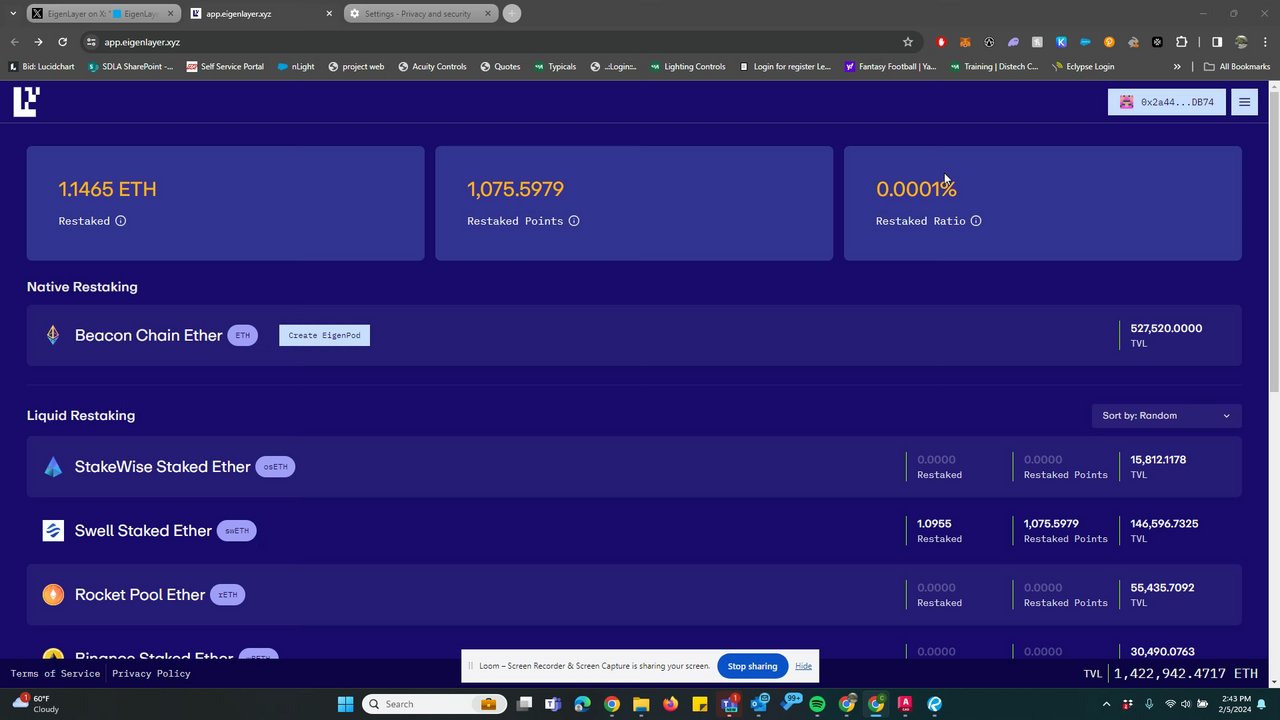View site information icon in address bar
Viewport: 1280px width, 720px height.
[x=91, y=42]
